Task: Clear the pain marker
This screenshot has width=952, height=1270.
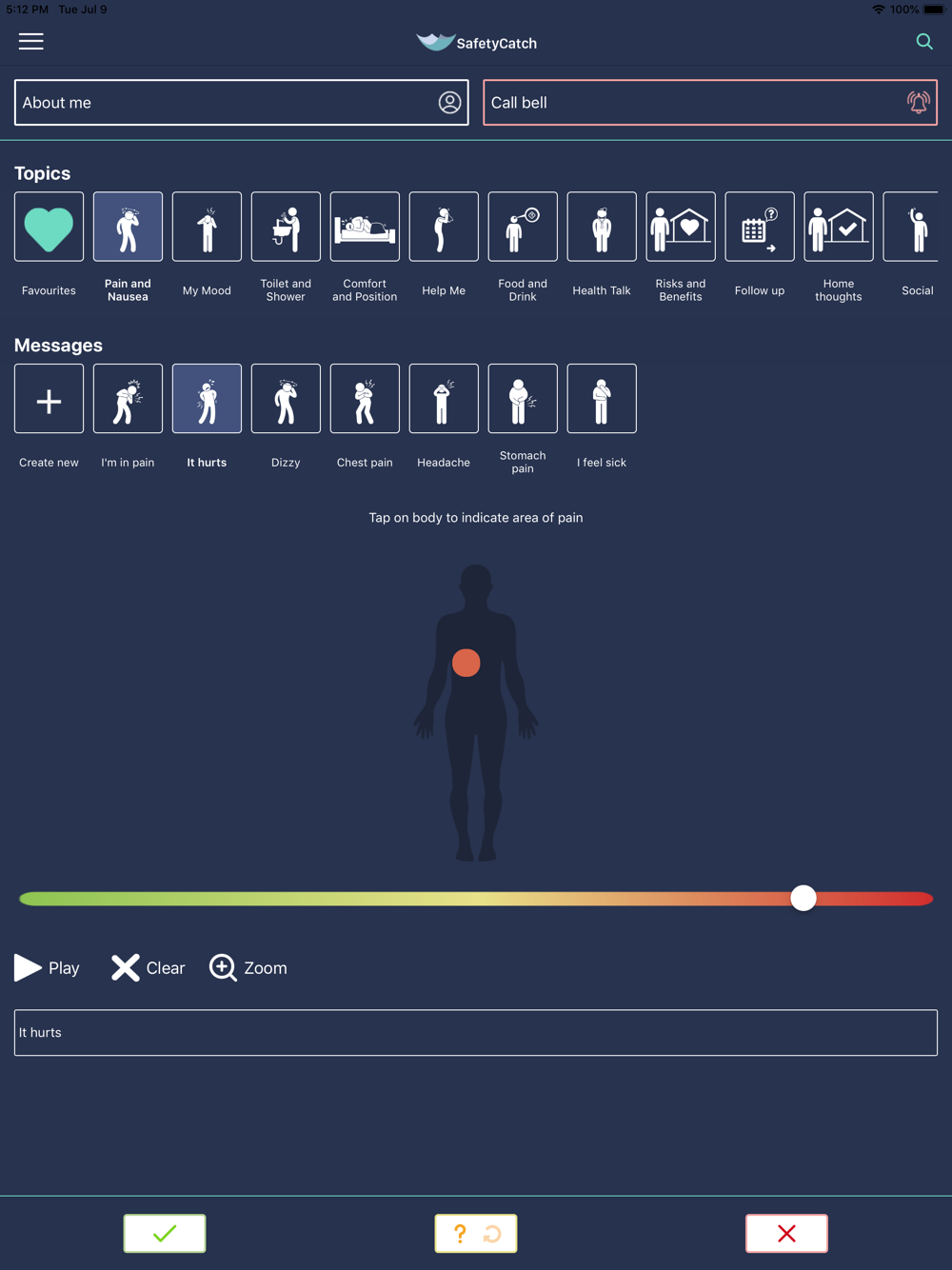Action: [149, 967]
